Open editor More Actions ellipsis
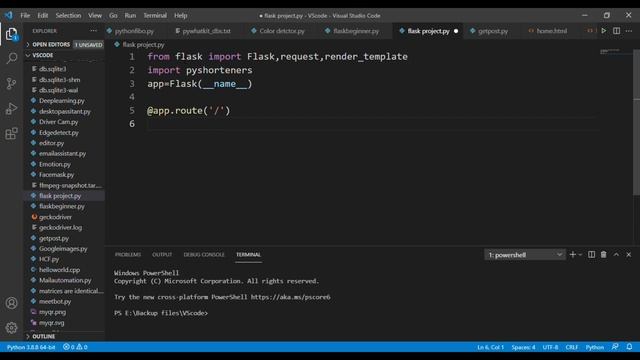This screenshot has width=640, height=360. point(629,31)
